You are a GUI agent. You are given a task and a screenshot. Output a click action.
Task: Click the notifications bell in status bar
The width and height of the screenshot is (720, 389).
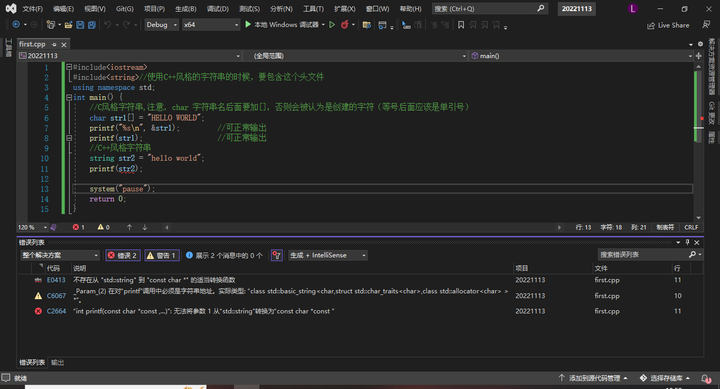(x=706, y=378)
